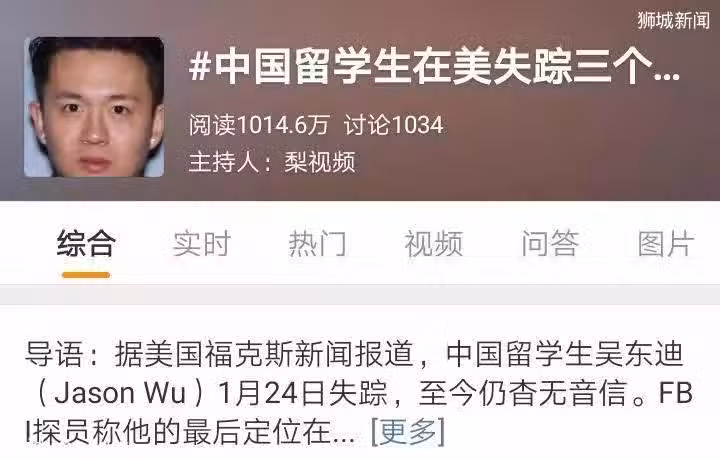Tap the gray divider bar below the tabs
This screenshot has width=720, height=460.
point(360,294)
